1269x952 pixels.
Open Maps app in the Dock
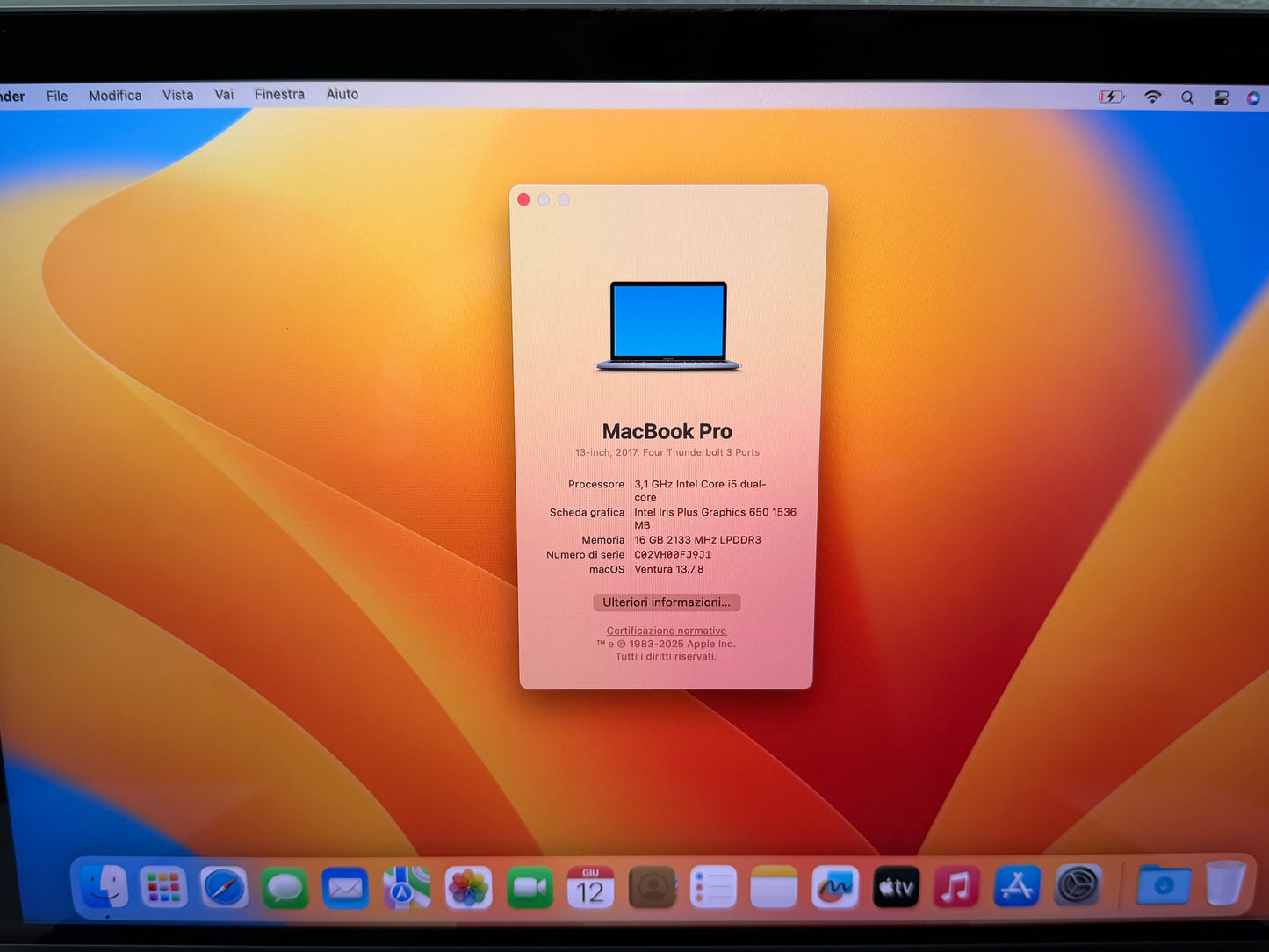407,889
